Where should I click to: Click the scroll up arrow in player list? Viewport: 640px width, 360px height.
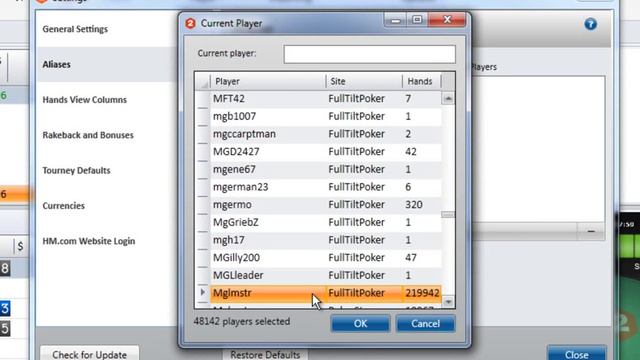pyautogui.click(x=448, y=98)
